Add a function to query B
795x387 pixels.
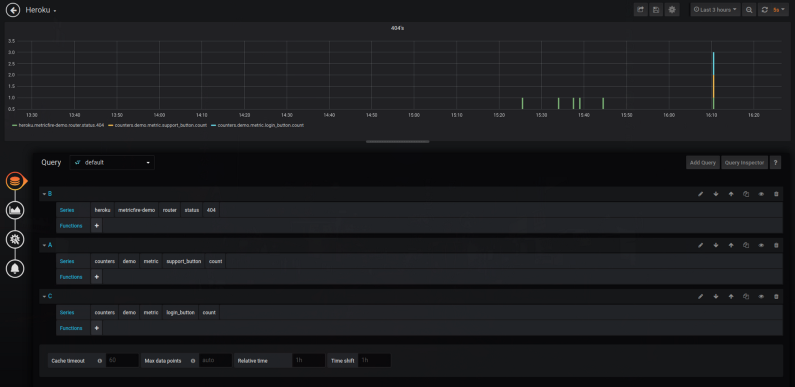[96, 226]
